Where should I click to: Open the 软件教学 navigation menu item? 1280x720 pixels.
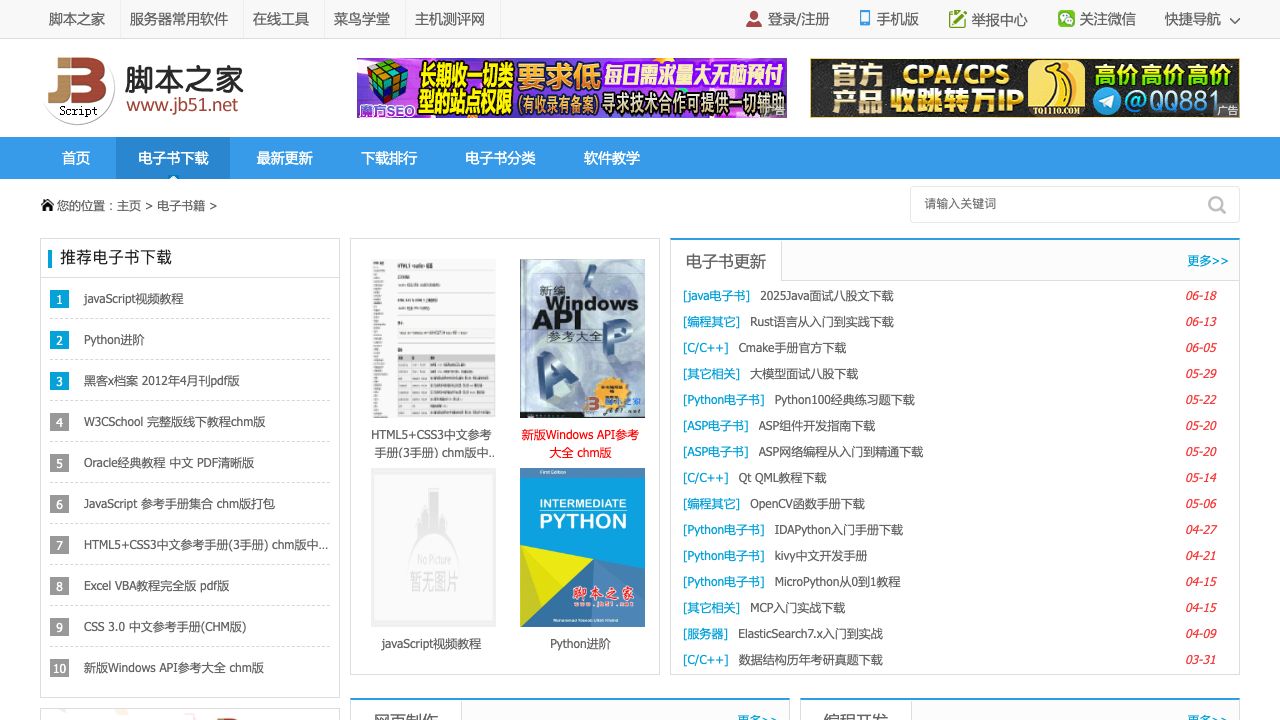pos(611,158)
